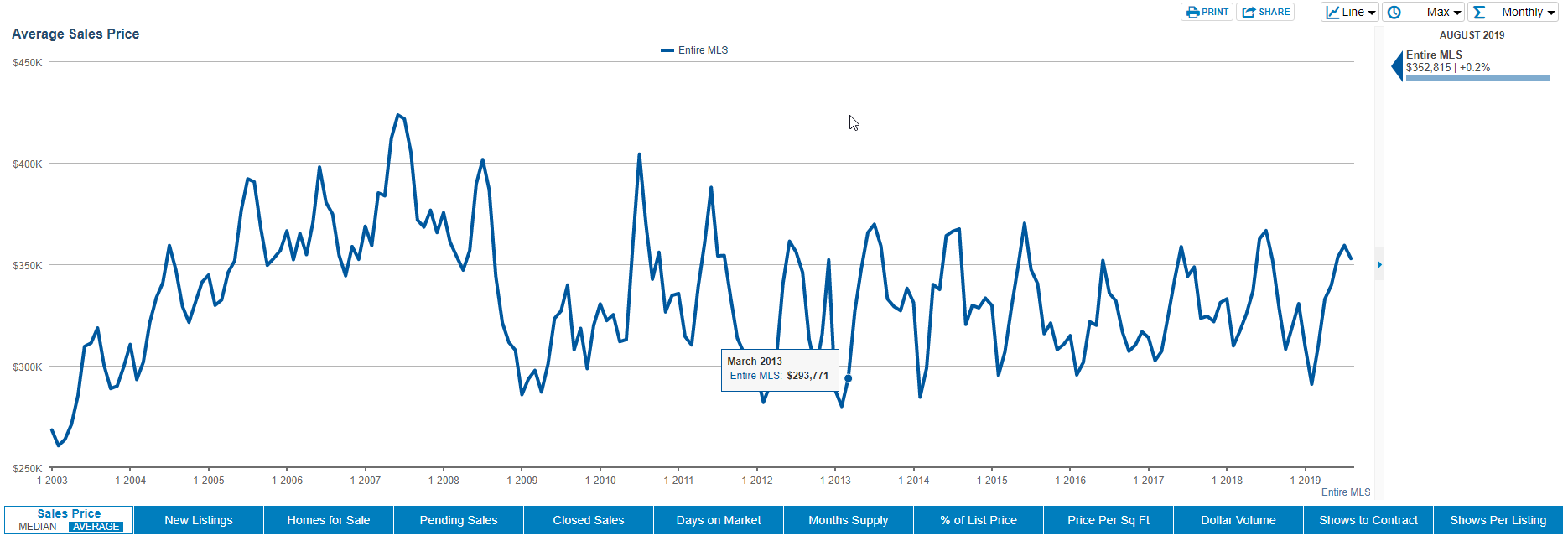Switch to the New Listings tab
Image resolution: width=1568 pixels, height=536 pixels.
pyautogui.click(x=199, y=520)
